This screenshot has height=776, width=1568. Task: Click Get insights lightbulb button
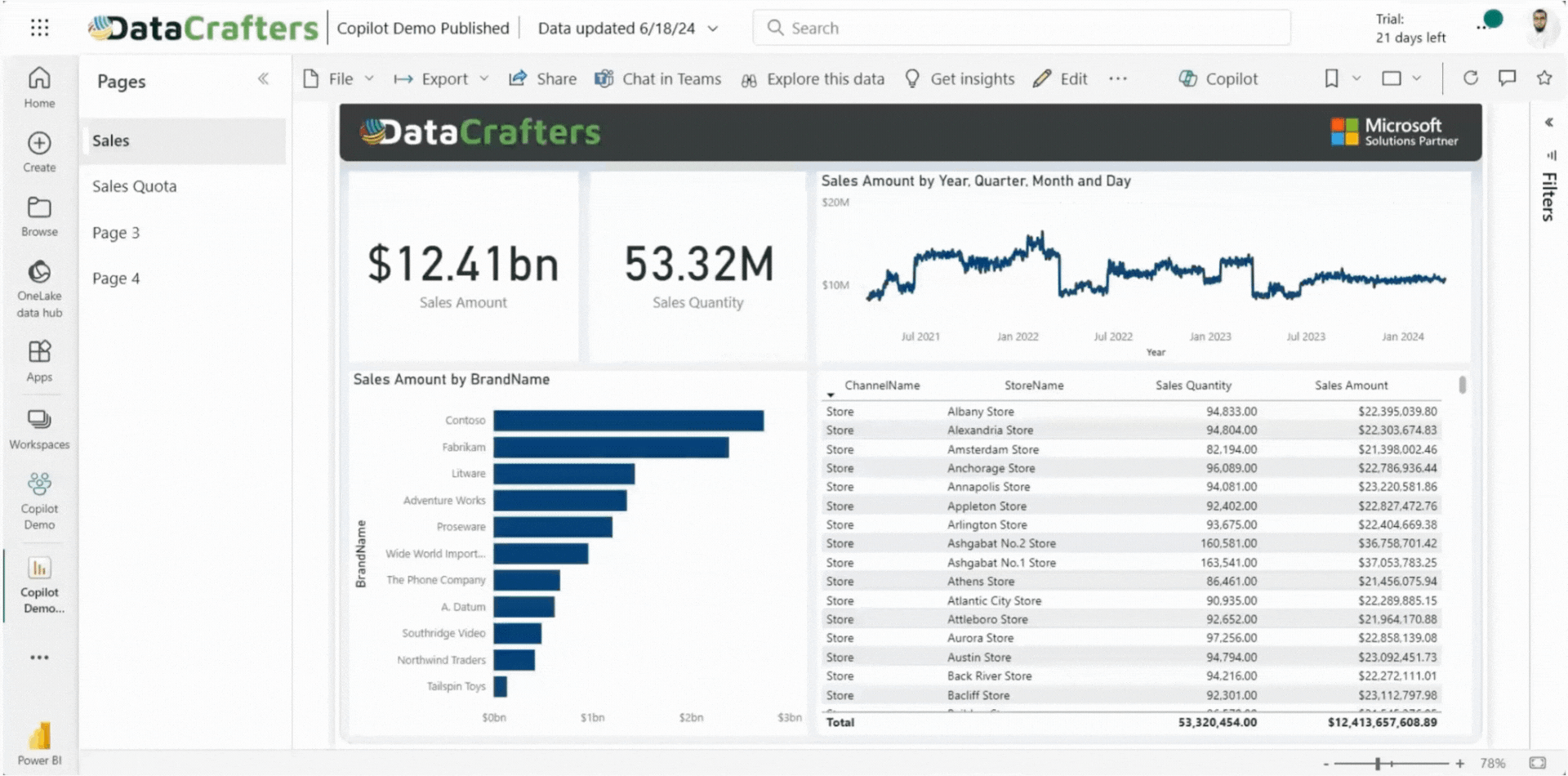pos(960,79)
